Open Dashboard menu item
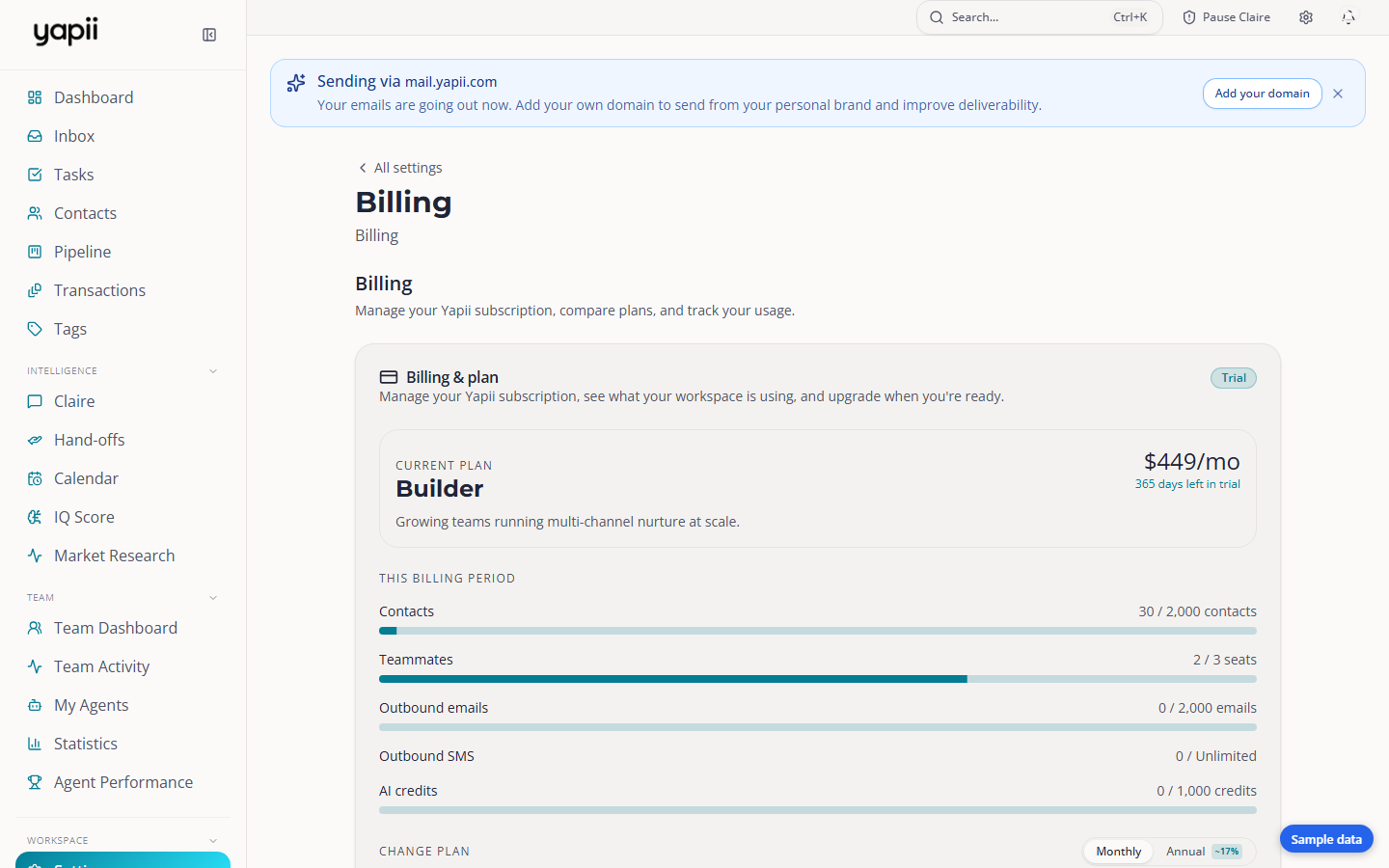The width and height of the screenshot is (1389, 868). coord(123,97)
